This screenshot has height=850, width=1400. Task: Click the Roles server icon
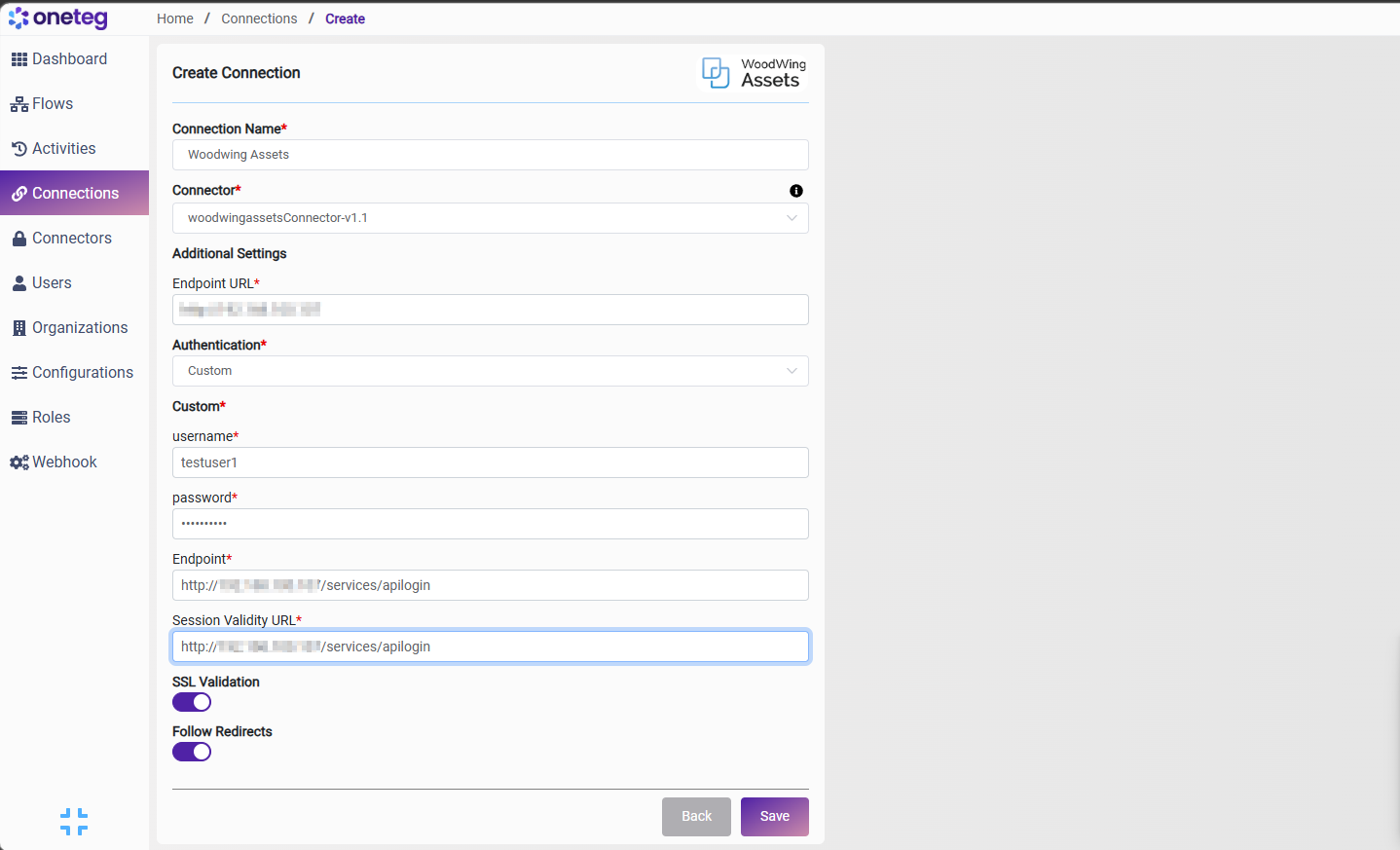click(x=19, y=418)
